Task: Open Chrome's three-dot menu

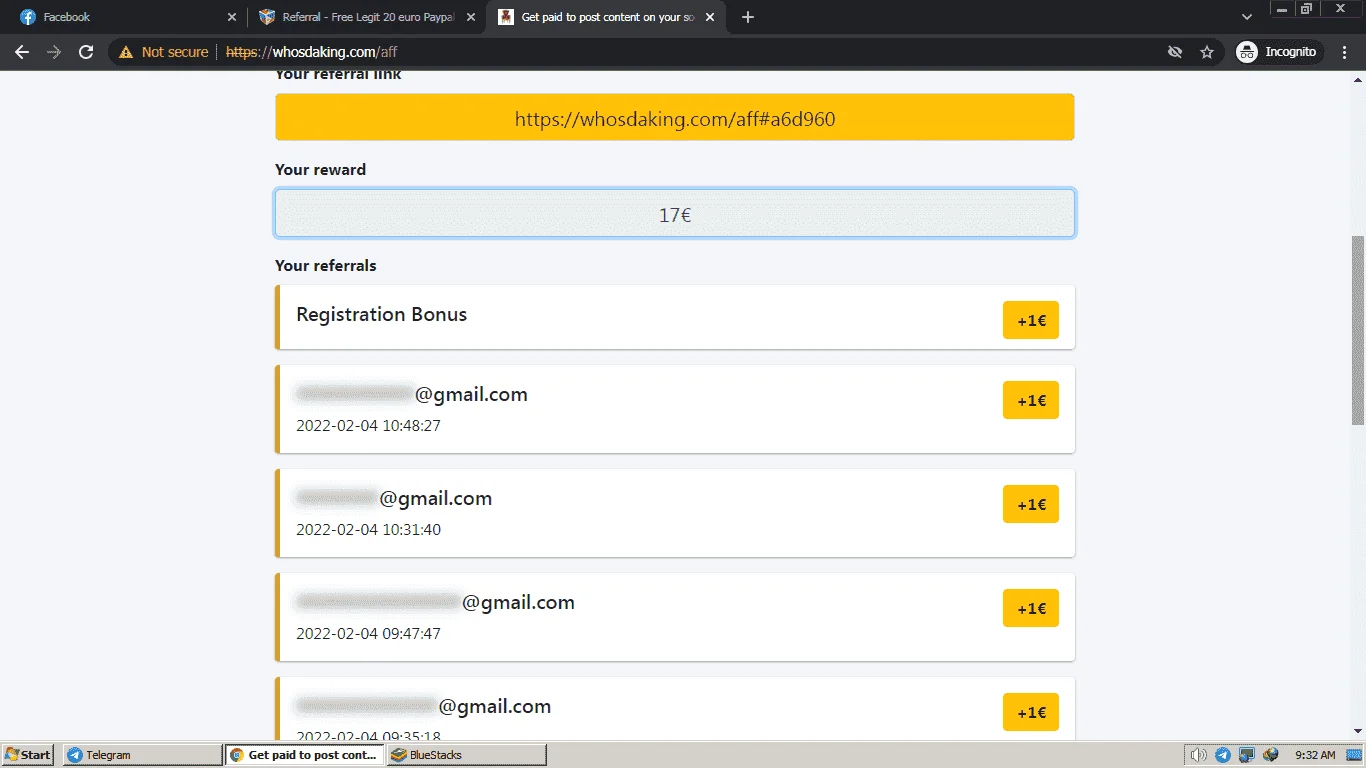Action: (x=1346, y=52)
